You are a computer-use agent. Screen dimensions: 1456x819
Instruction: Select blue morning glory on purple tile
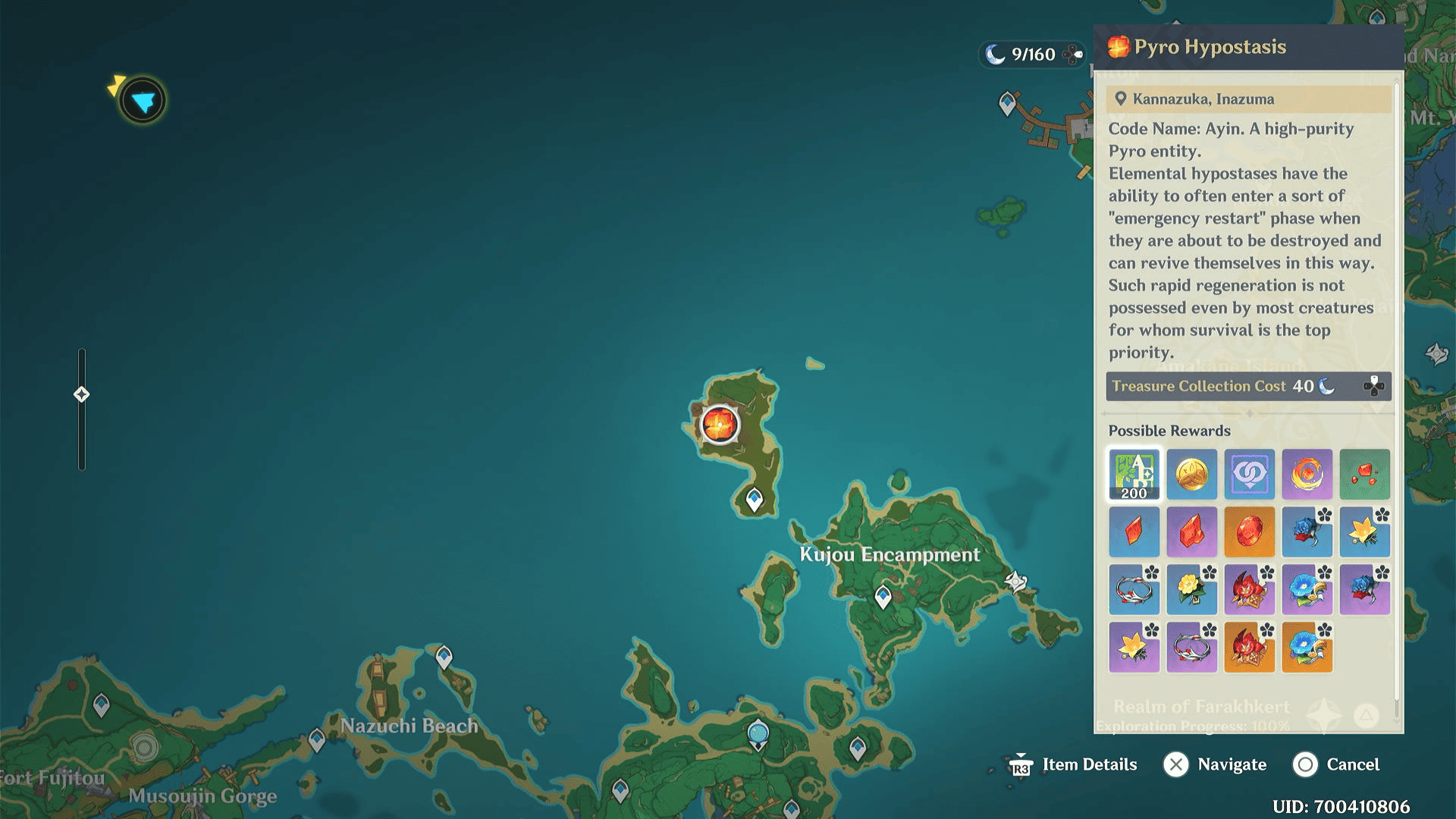pos(1307,590)
